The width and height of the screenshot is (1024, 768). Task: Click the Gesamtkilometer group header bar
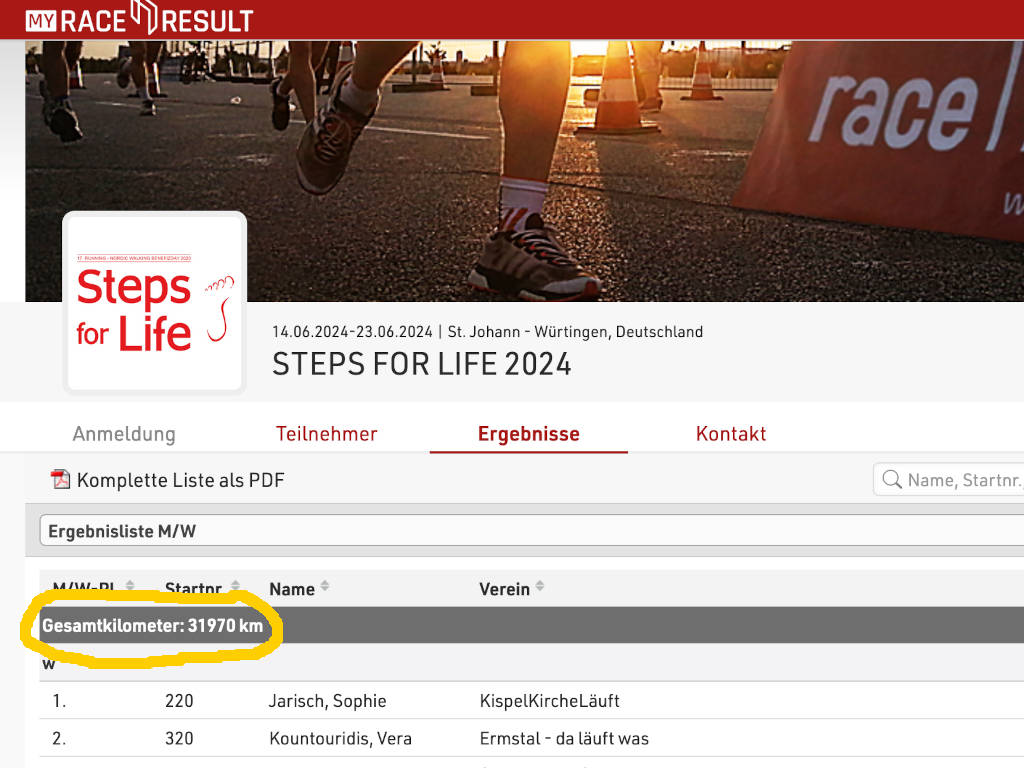(x=532, y=625)
